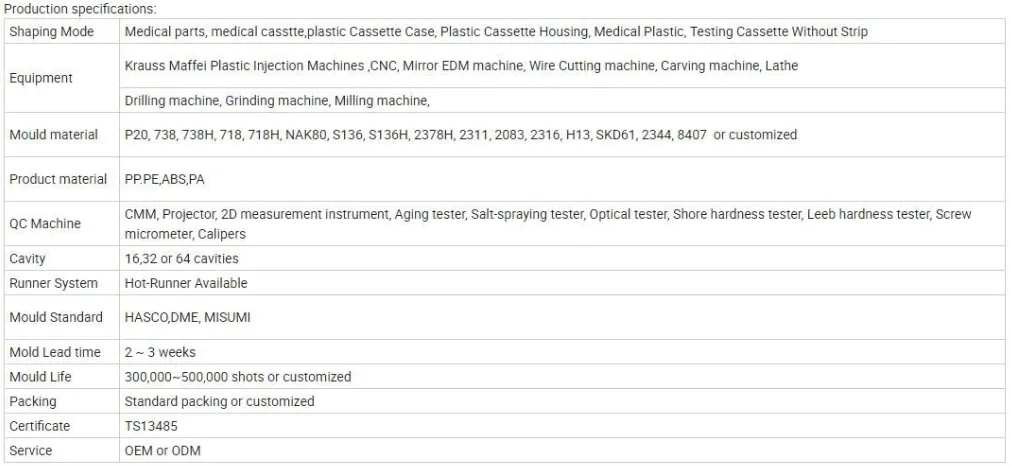Click the 'Hot-Runner Available' text

coord(186,283)
